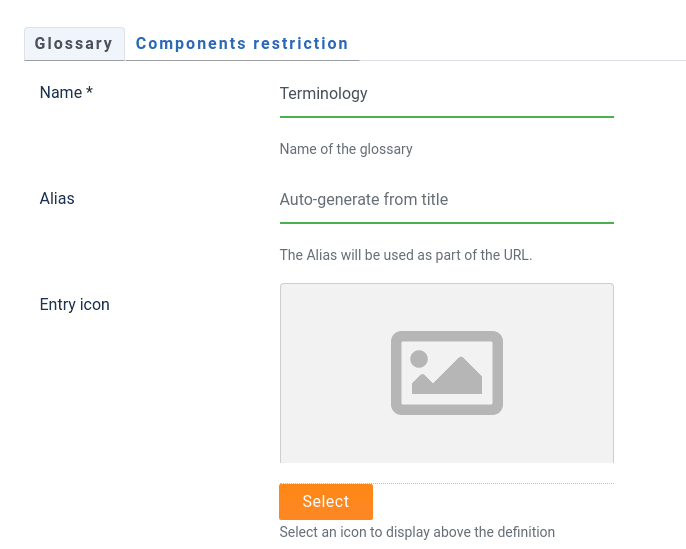This screenshot has width=686, height=549.
Task: Click the green underline below Name field
Action: pyautogui.click(x=446, y=117)
